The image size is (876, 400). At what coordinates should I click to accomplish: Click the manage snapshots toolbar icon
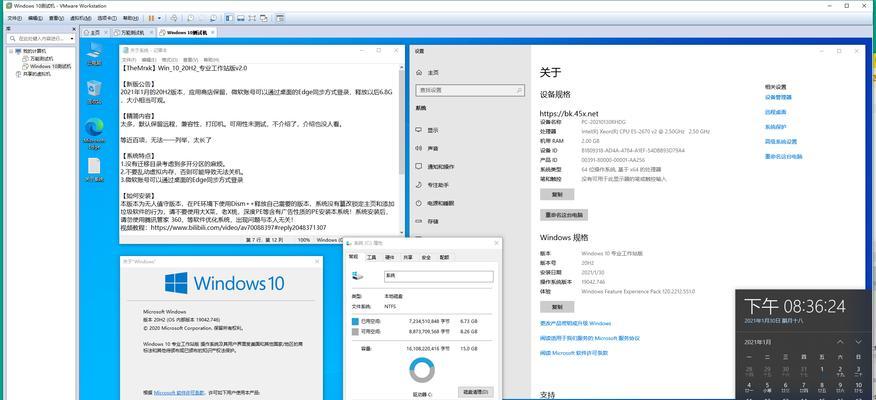[213, 18]
